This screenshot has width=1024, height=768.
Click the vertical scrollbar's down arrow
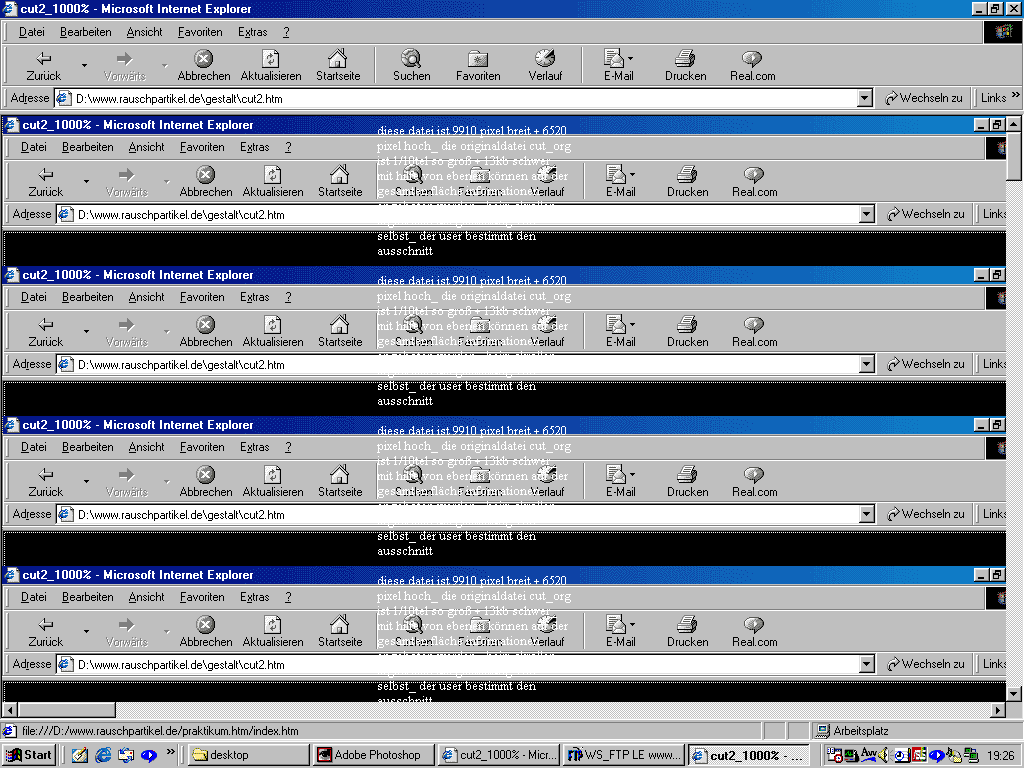click(x=1014, y=693)
